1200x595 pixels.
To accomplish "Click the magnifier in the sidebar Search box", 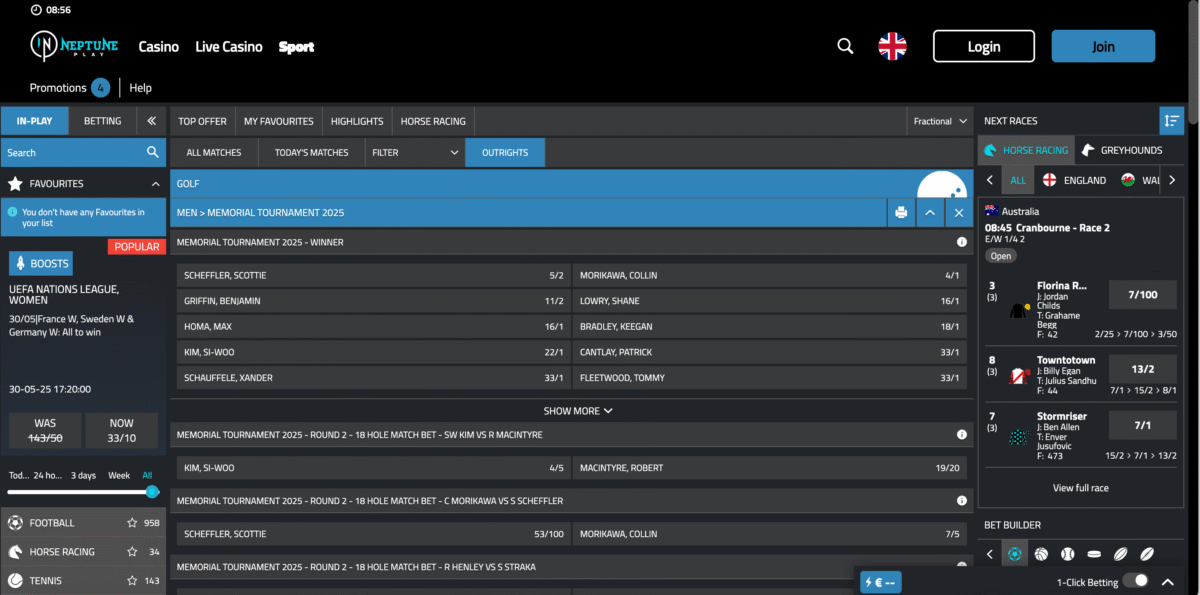I will 153,152.
